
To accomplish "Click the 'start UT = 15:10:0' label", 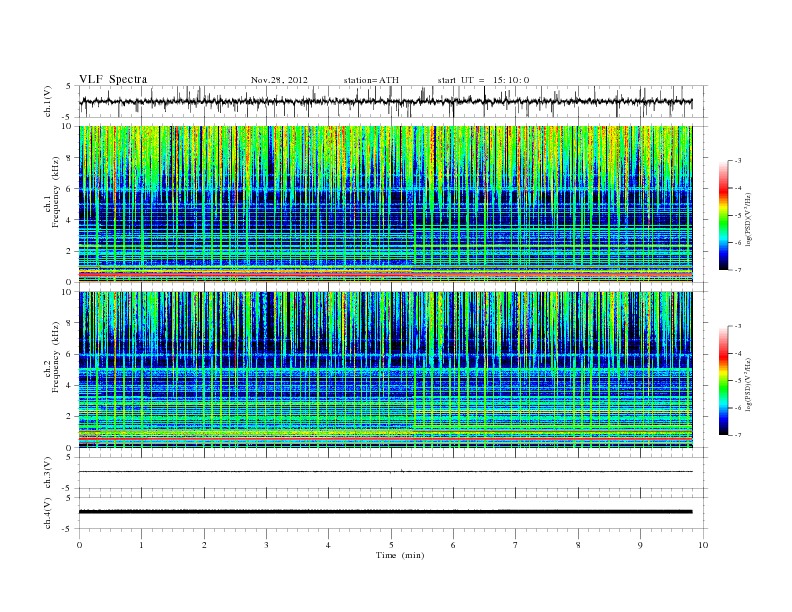I will [483, 80].
